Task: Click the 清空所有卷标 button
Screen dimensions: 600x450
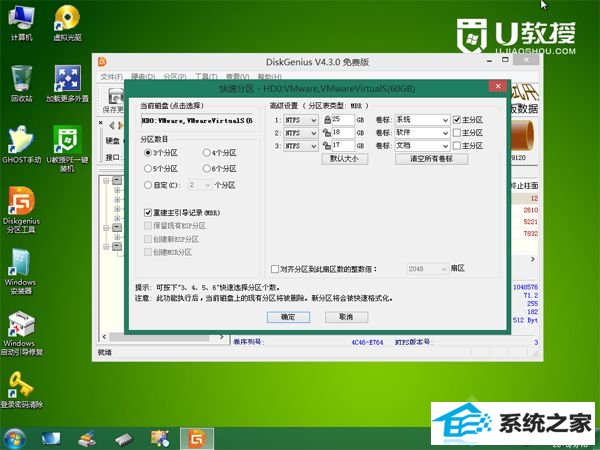Action: [x=431, y=159]
